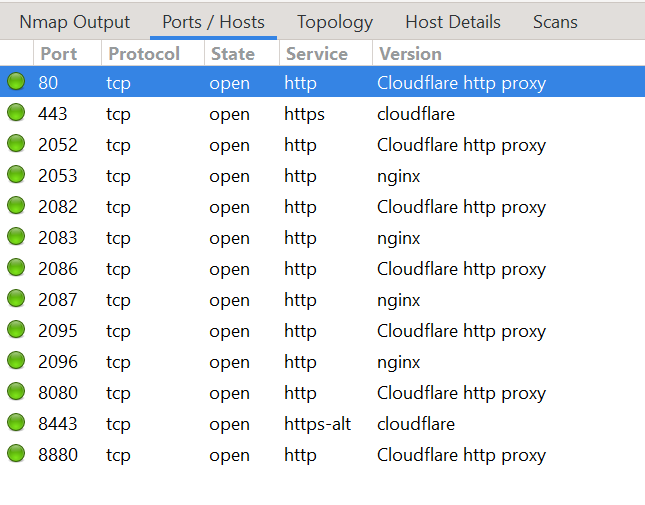645x505 pixels.
Task: Select the Ports / Hosts tab
Action: pyautogui.click(x=213, y=21)
